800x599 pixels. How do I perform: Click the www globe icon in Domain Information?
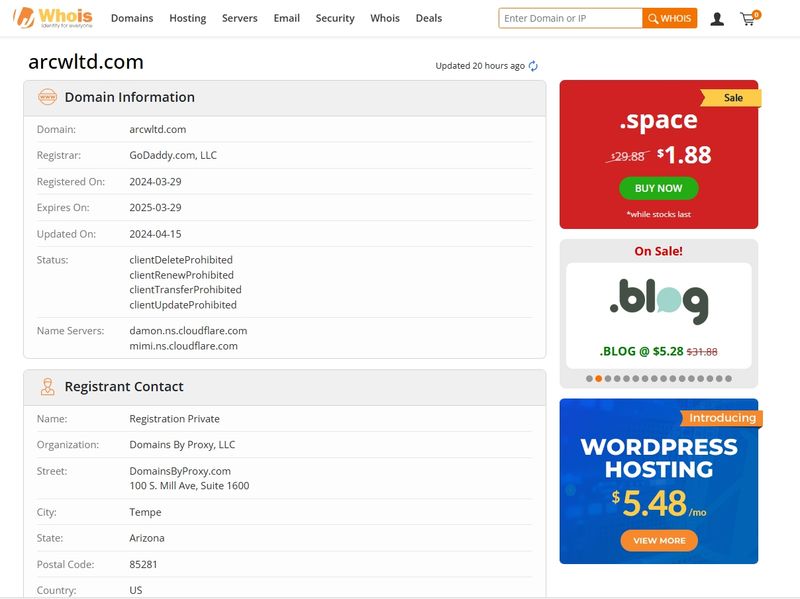[x=47, y=97]
